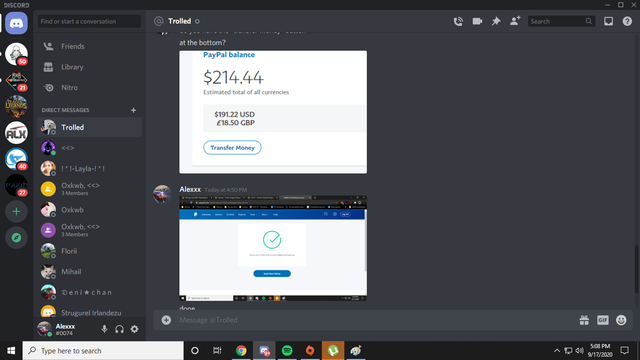
Task: Open the League of Legends server icon
Action: pos(16,107)
